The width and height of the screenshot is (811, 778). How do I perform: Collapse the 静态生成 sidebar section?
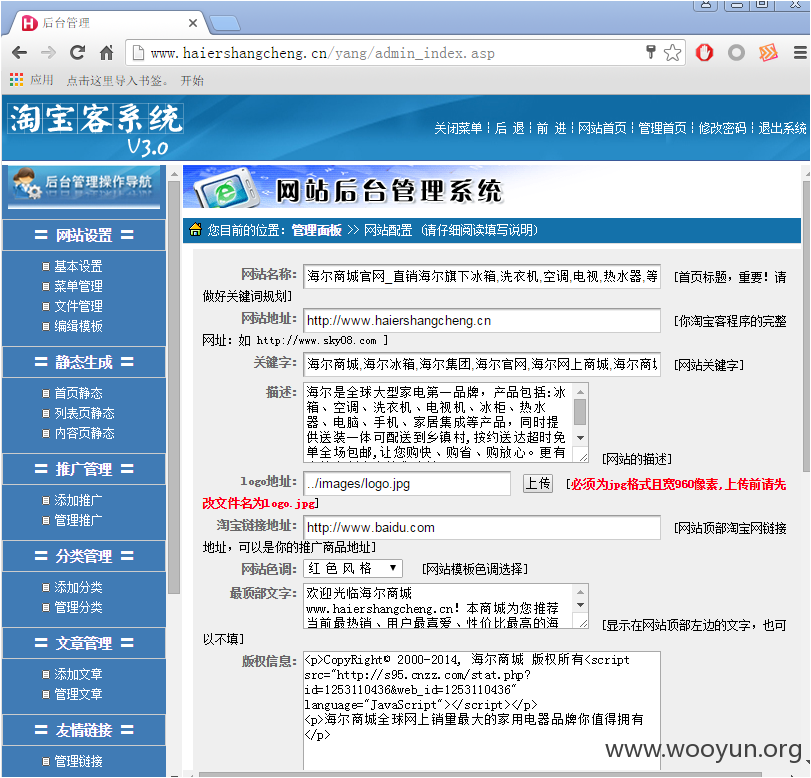point(84,362)
